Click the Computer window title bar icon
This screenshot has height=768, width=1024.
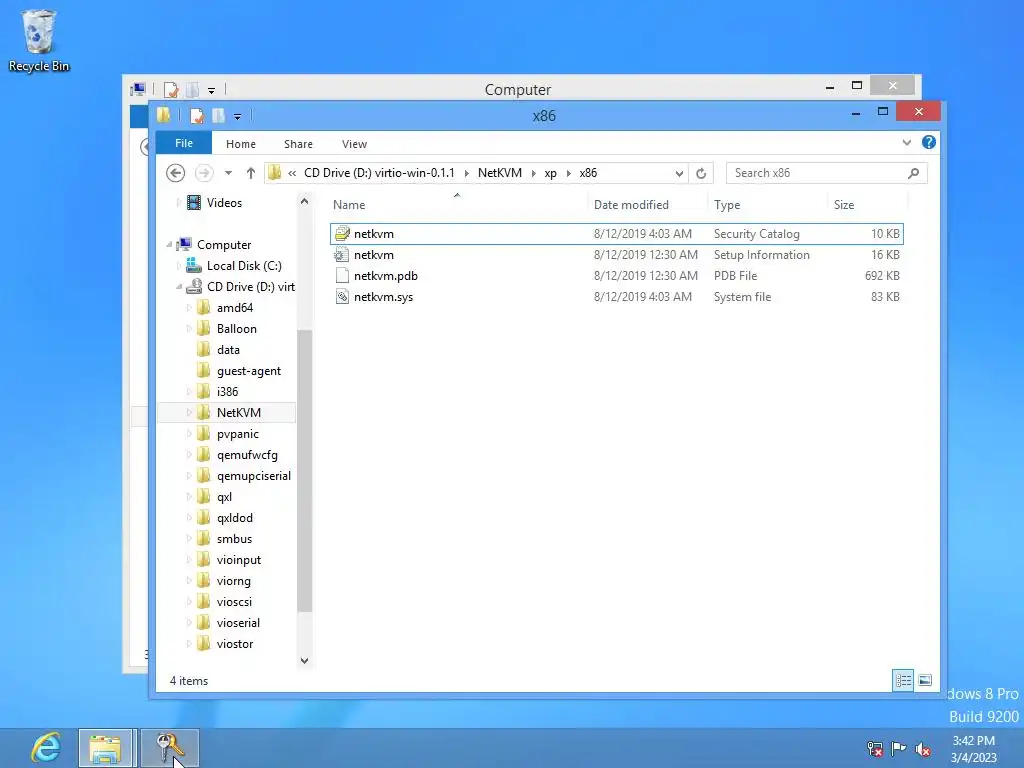(138, 89)
